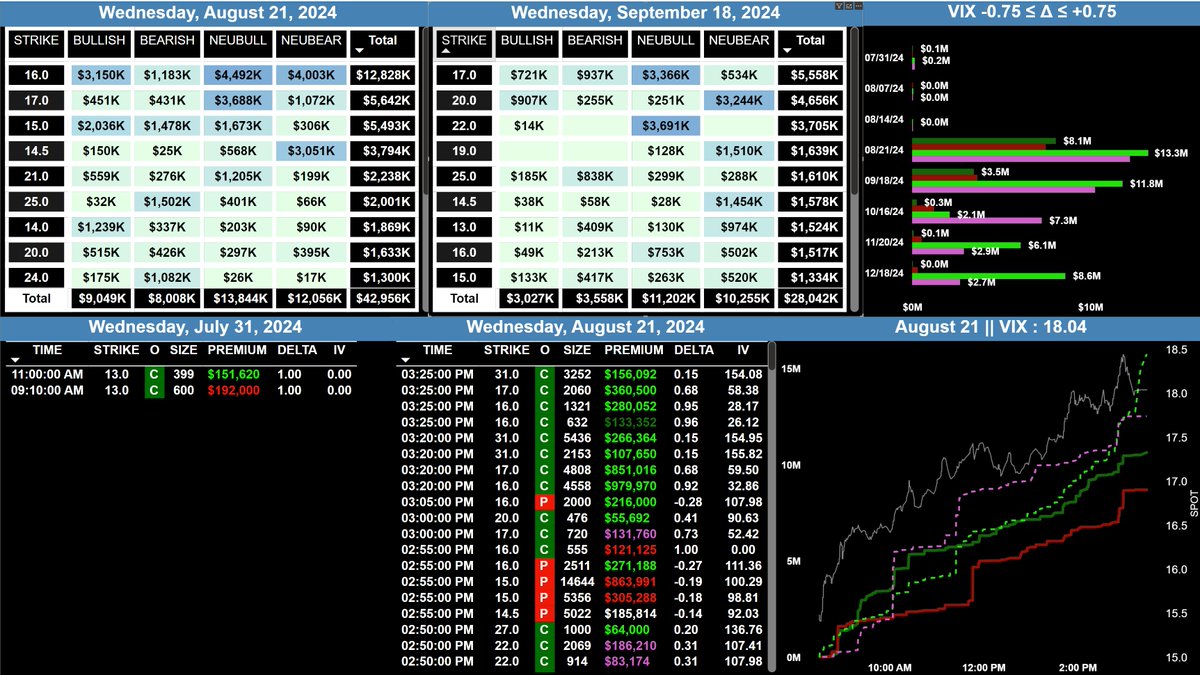The width and height of the screenshot is (1200, 675).
Task: Select the 10/16/24 pink bar labeled $7.3M
Action: [979, 219]
